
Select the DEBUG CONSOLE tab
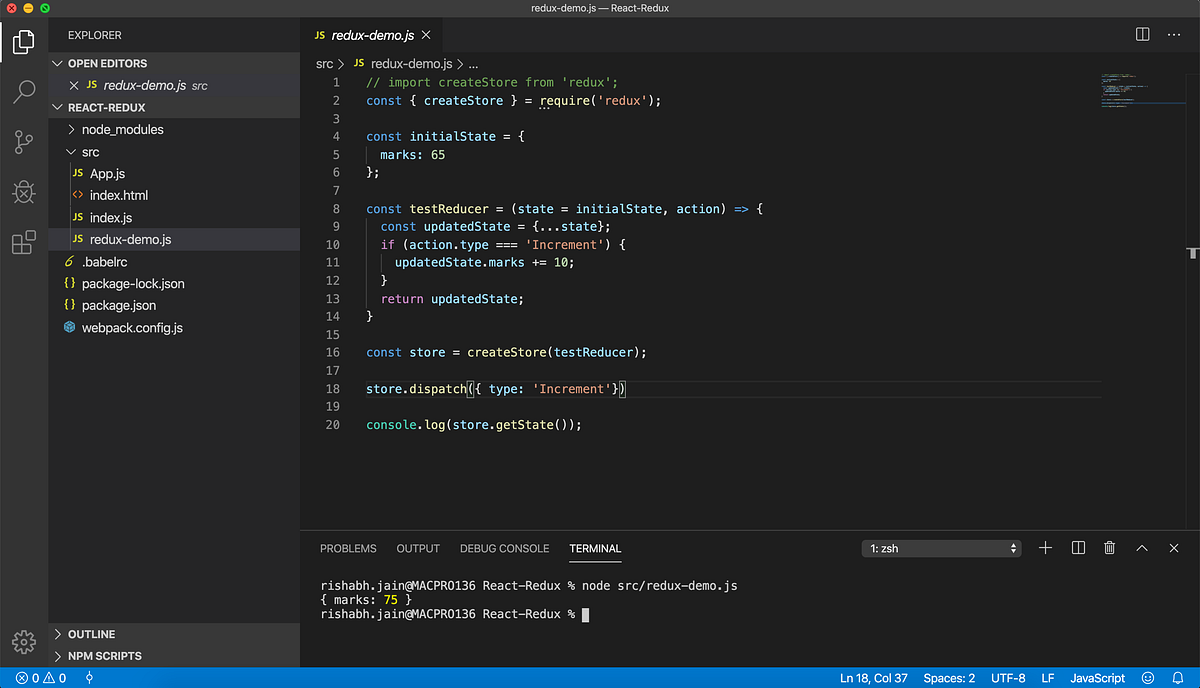(504, 548)
